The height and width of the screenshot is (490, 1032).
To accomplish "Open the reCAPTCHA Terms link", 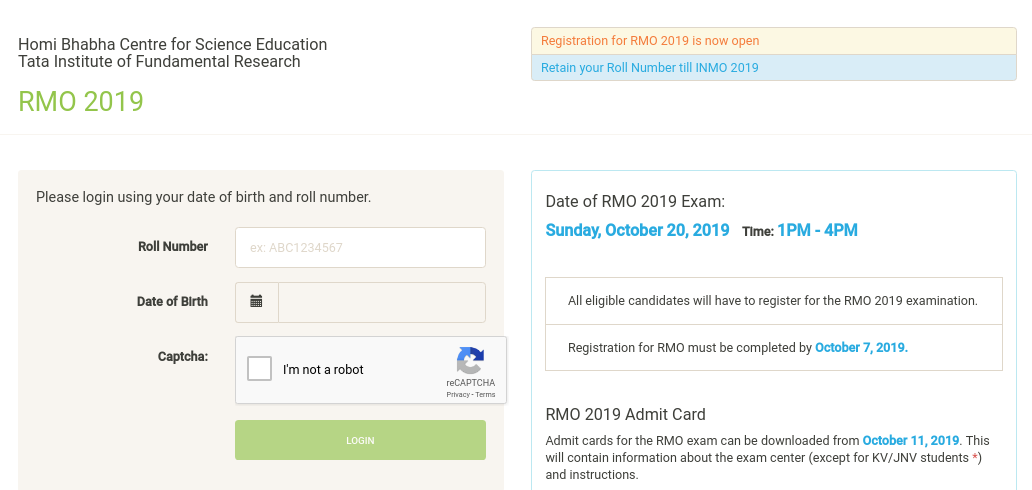I will (485, 395).
